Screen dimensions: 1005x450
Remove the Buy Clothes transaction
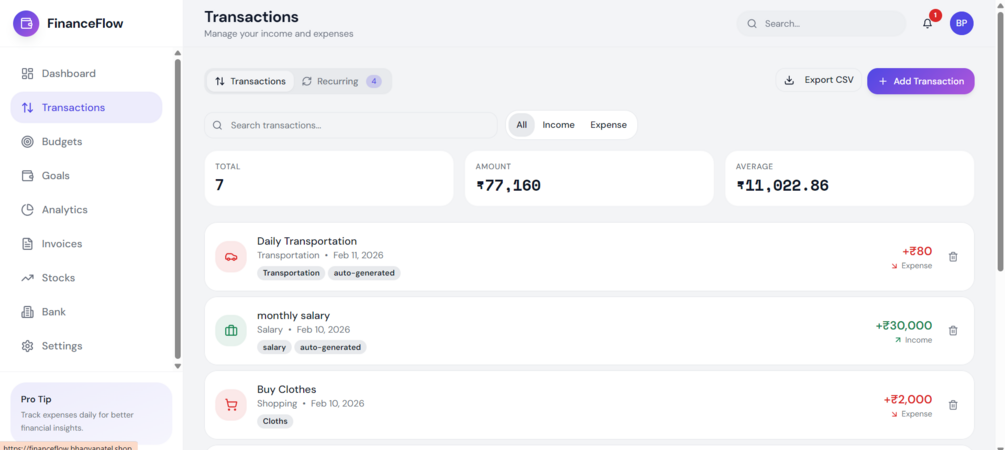[x=953, y=405]
